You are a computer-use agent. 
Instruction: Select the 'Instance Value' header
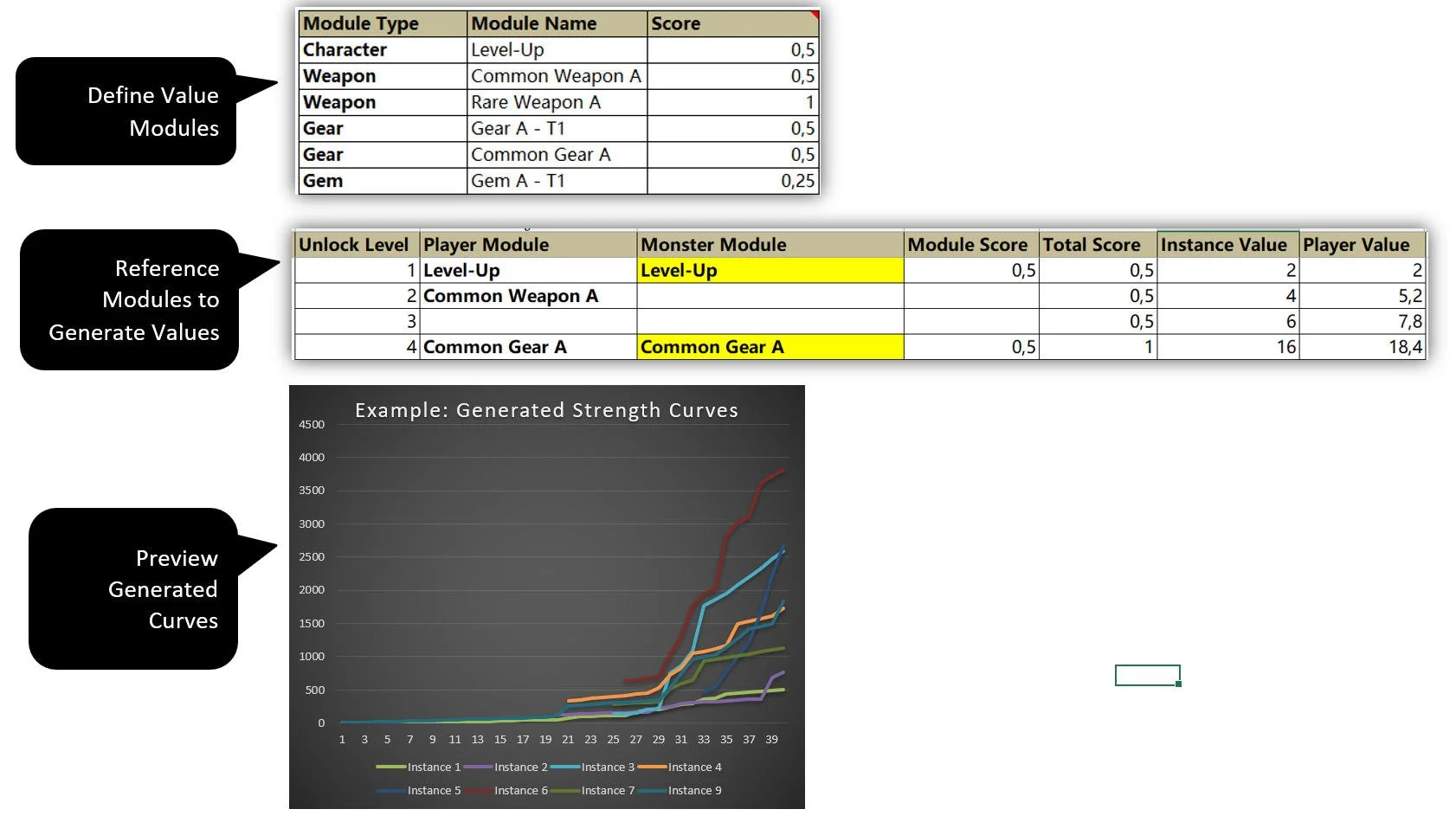pyautogui.click(x=1228, y=244)
